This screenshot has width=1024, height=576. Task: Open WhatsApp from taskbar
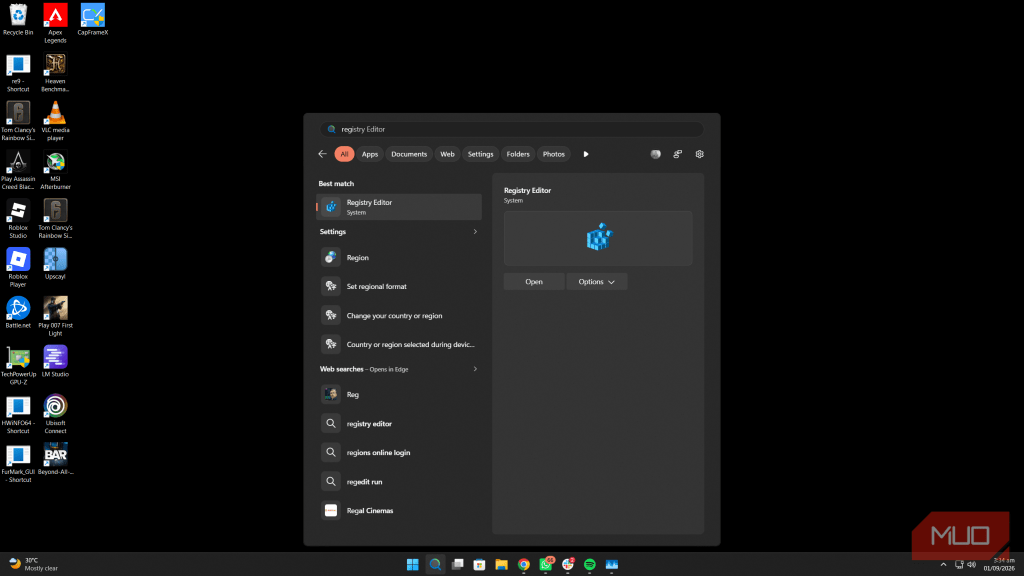546,564
